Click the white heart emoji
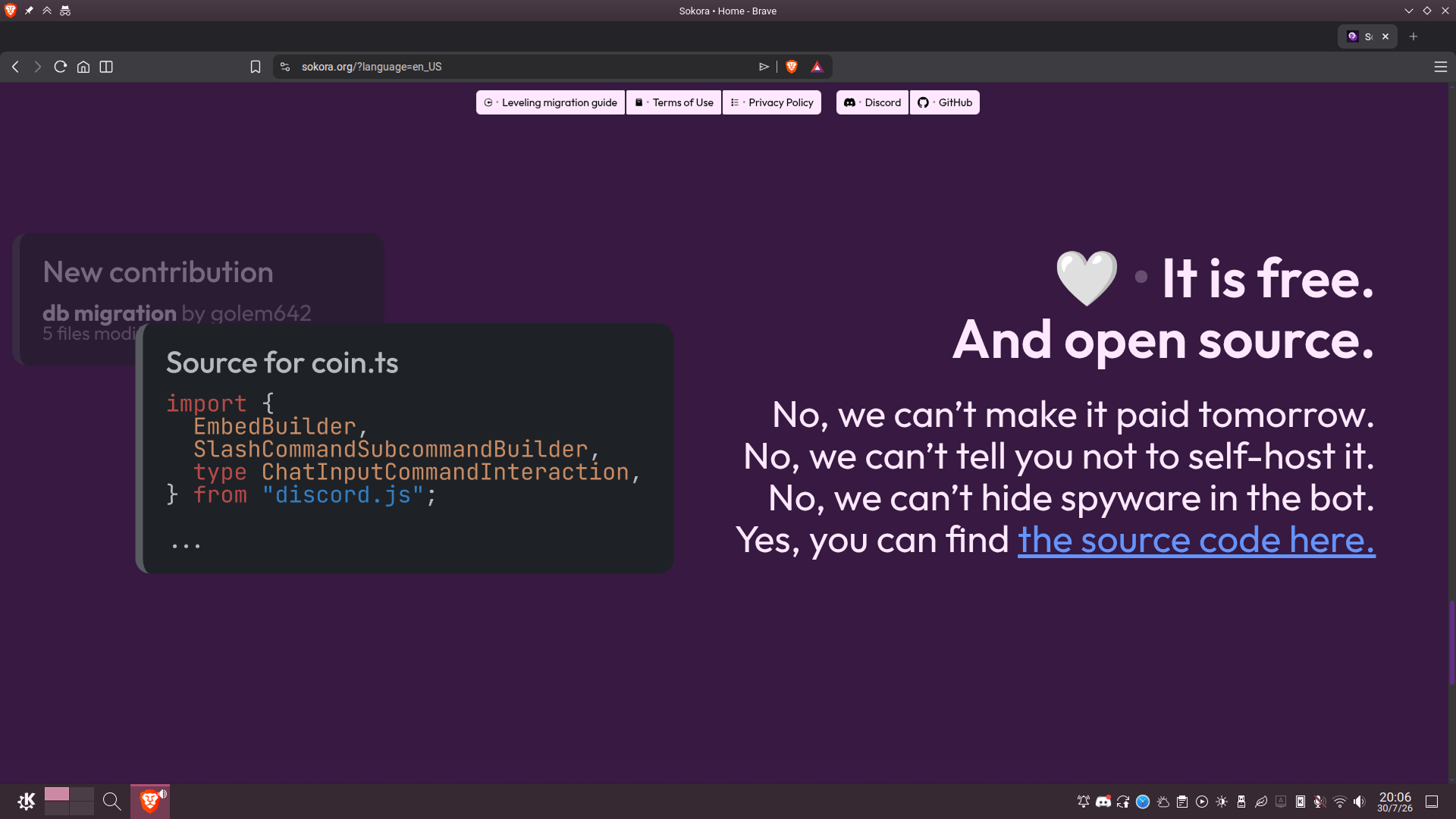 [1087, 278]
